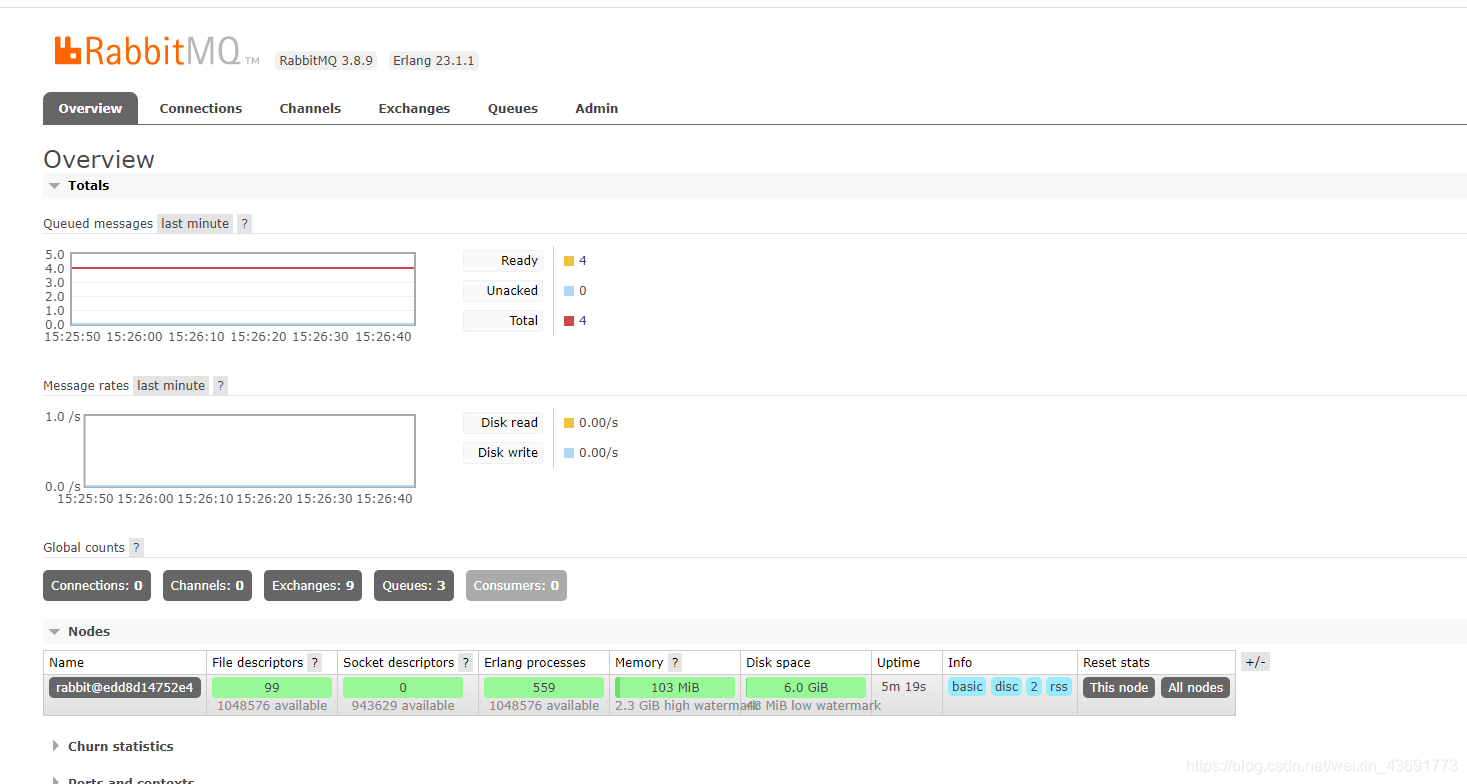Click the 'rss' info tag
Screen dimensions: 1467x784
pos(1059,687)
